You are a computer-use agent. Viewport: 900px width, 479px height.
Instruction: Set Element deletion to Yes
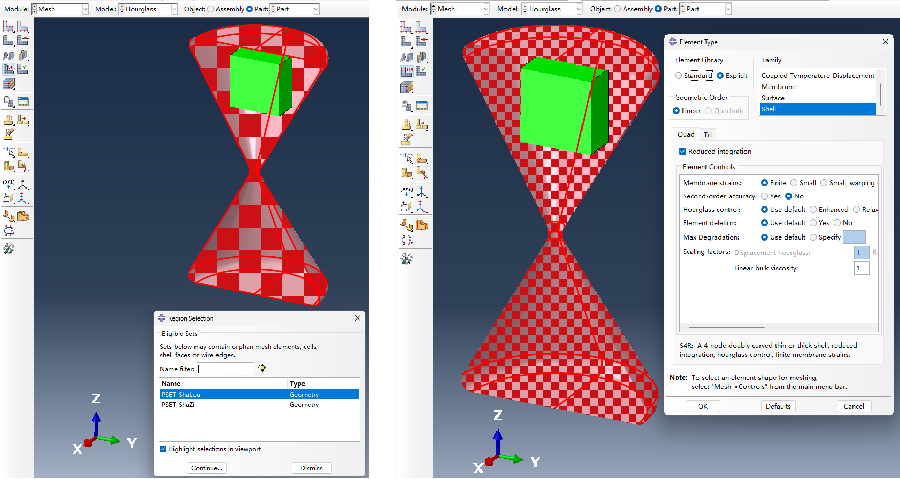pyautogui.click(x=813, y=223)
